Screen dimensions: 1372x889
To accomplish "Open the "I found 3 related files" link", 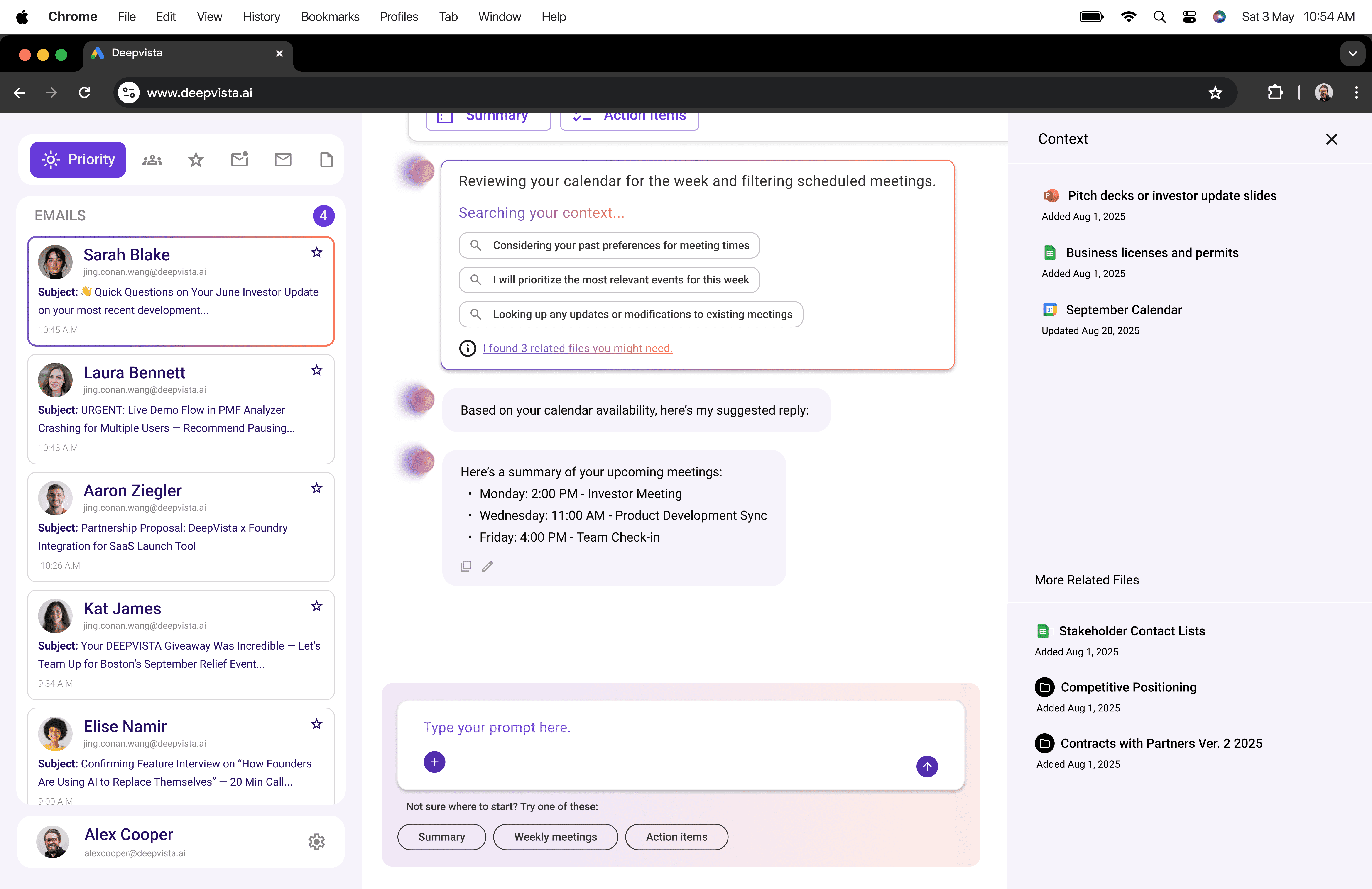I will (577, 348).
